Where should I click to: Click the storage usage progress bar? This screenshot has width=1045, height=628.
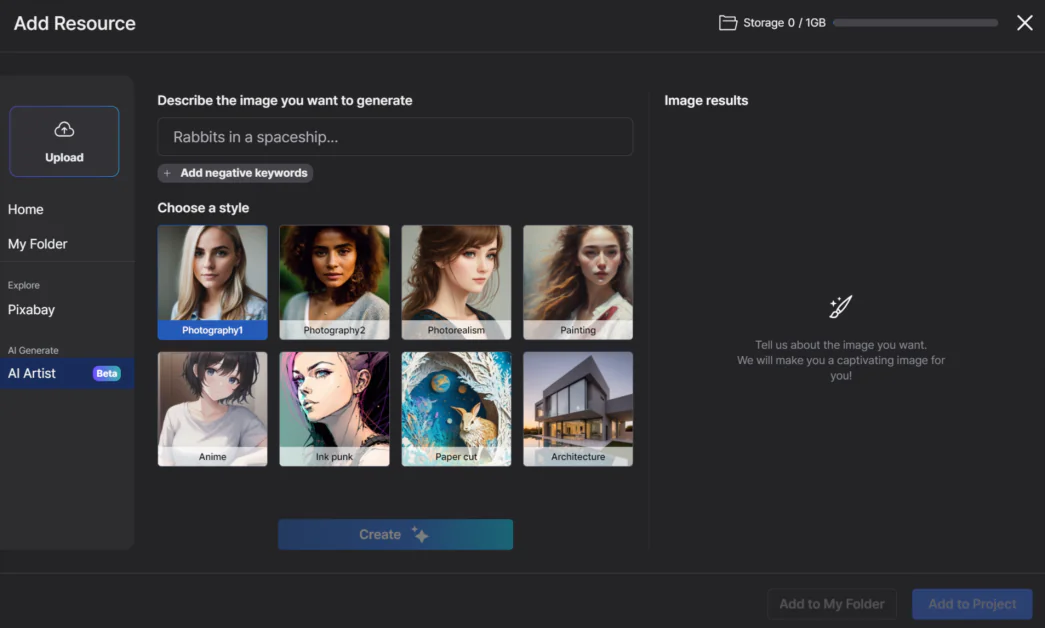coord(915,23)
